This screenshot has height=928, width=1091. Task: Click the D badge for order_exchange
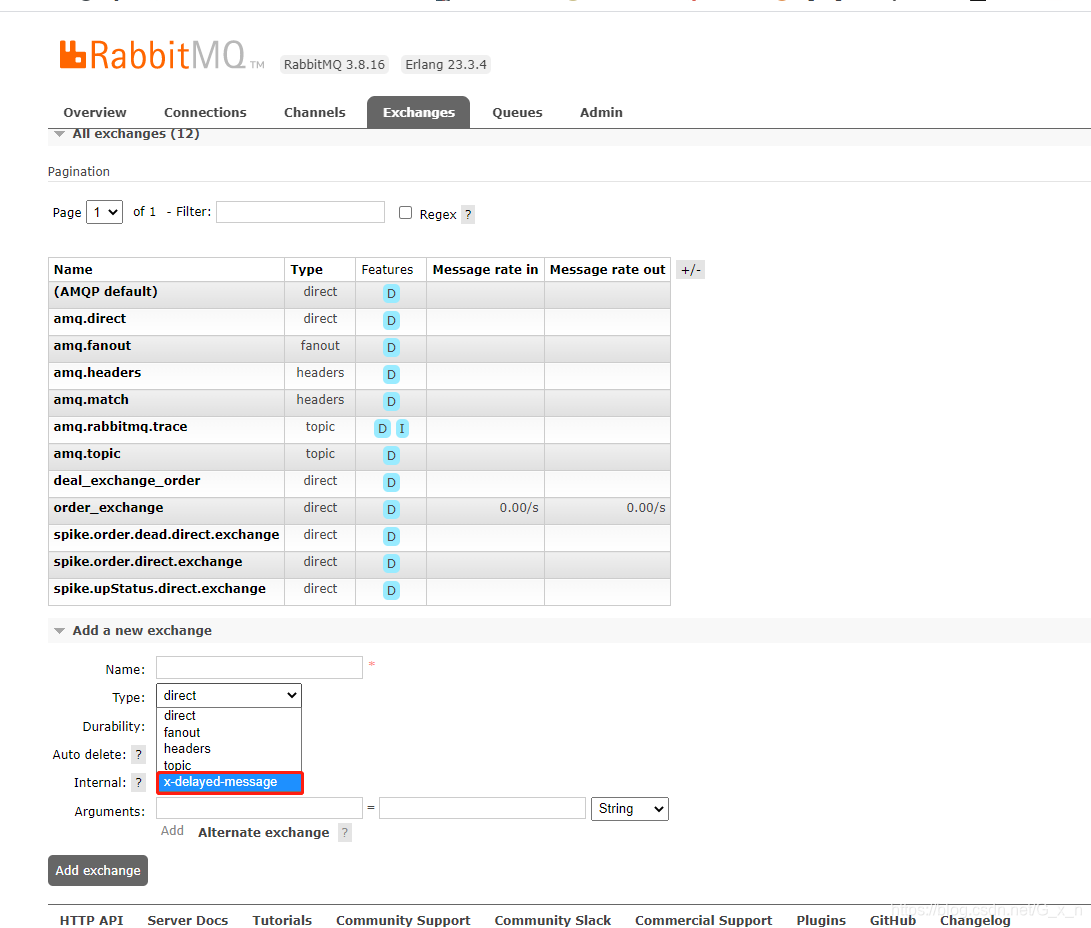[391, 510]
